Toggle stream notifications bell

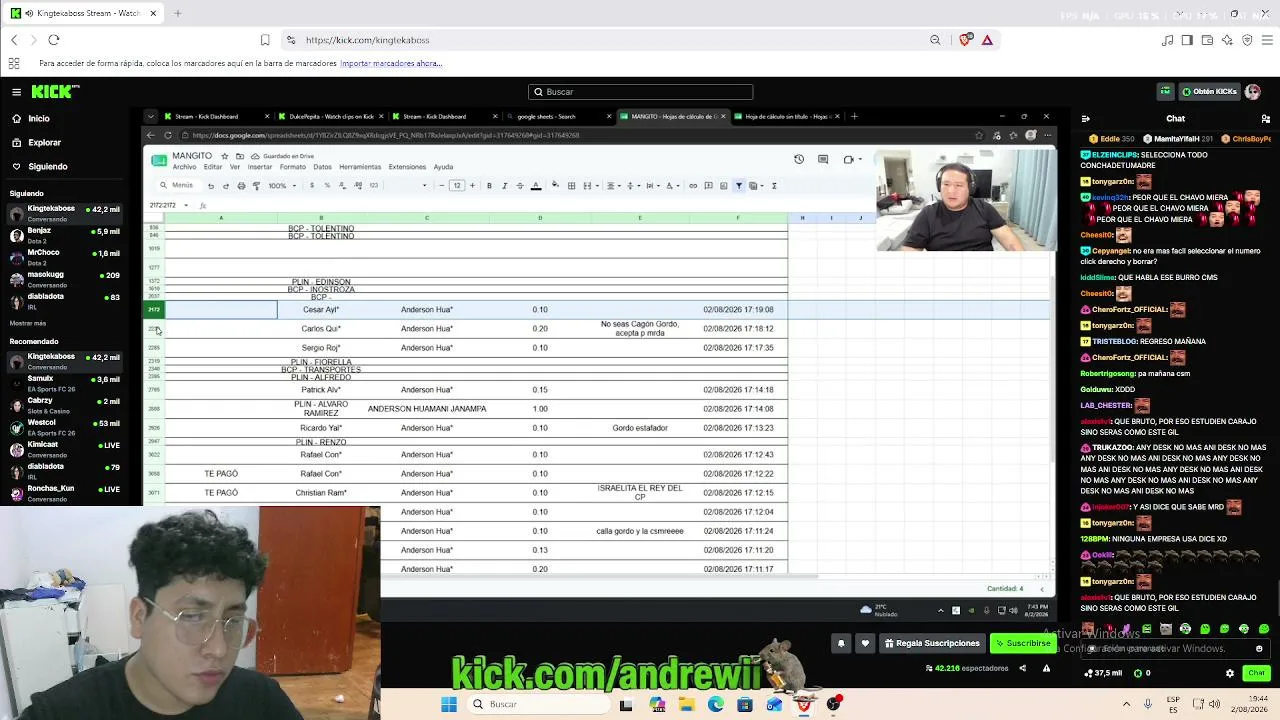tap(841, 644)
